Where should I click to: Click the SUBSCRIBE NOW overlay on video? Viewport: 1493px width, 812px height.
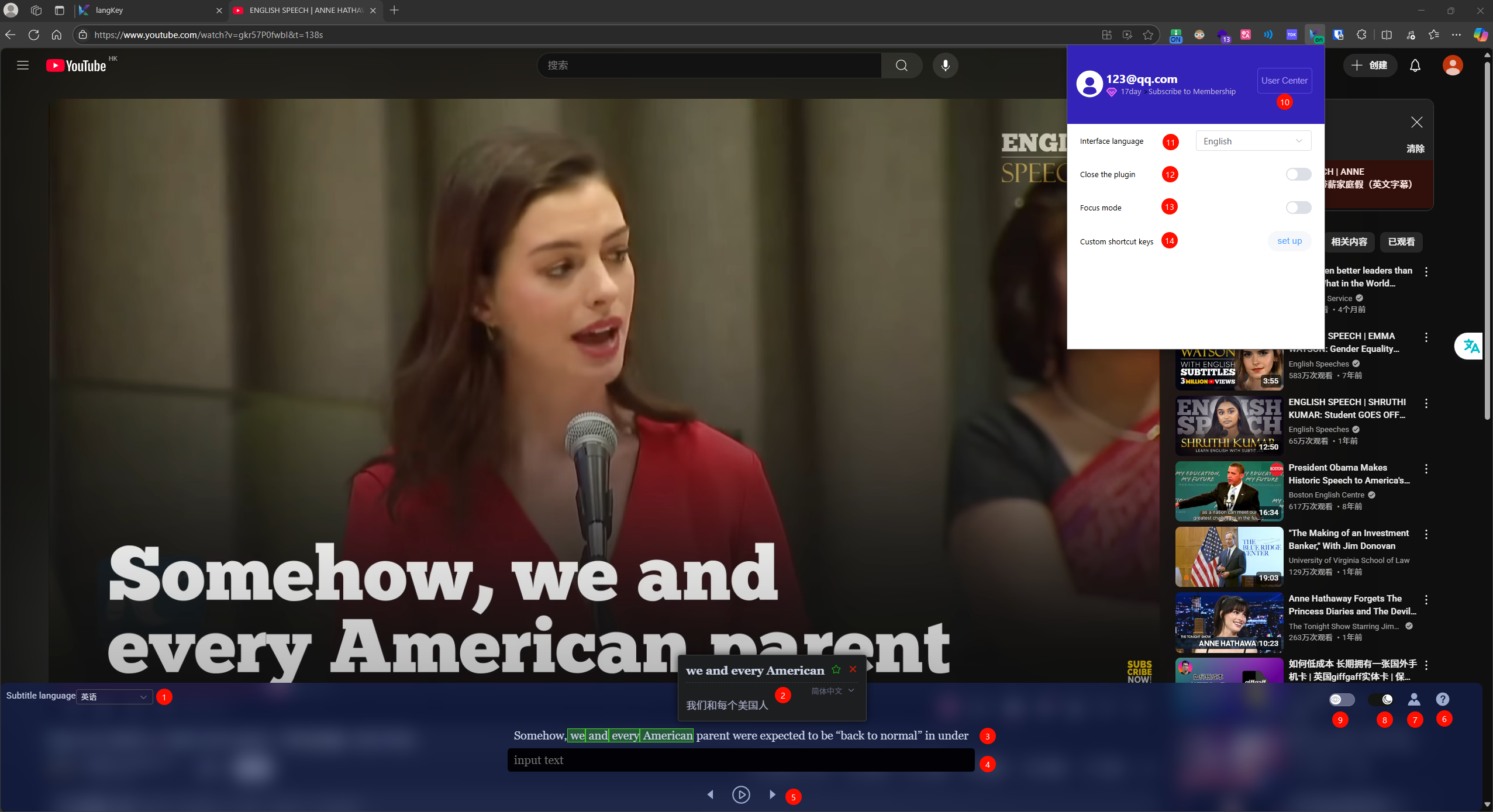pyautogui.click(x=1139, y=672)
